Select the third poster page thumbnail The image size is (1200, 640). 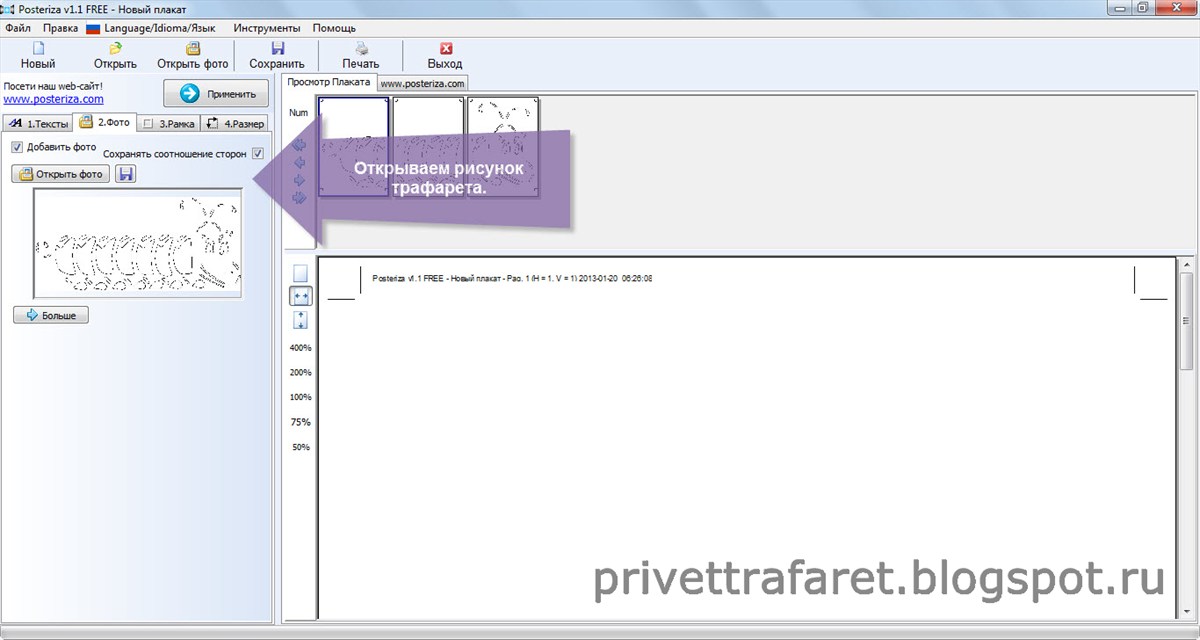503,146
